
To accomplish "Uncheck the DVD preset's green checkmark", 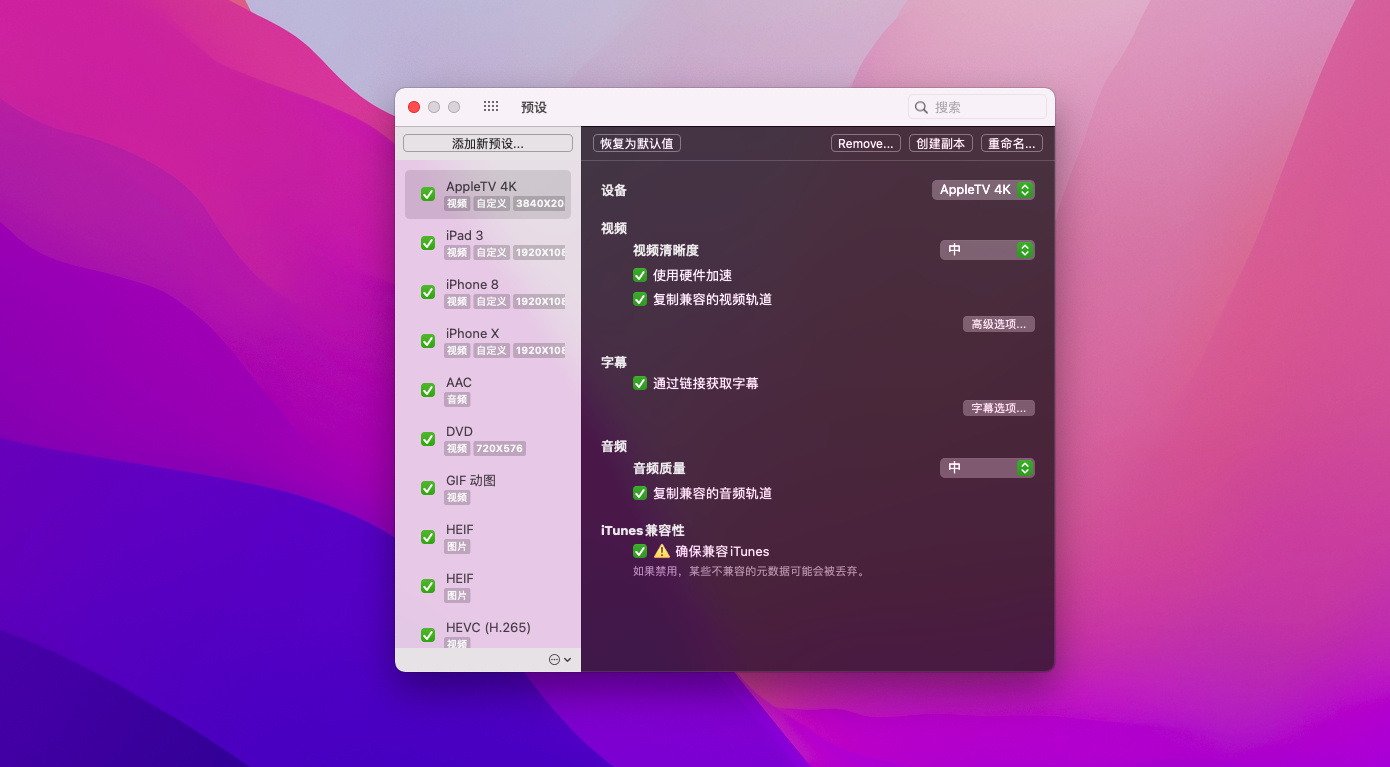I will click(427, 439).
